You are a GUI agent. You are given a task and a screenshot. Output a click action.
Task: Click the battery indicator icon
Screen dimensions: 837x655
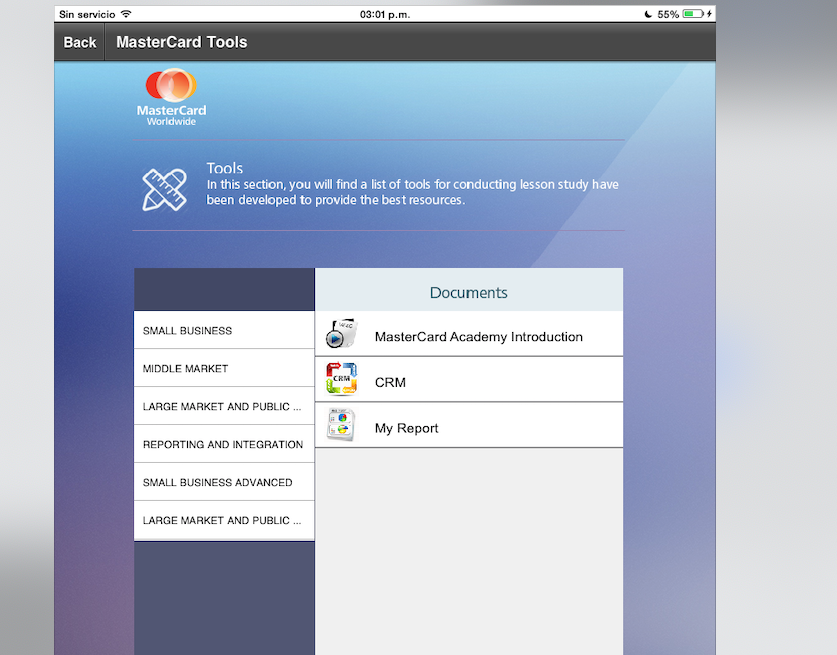pyautogui.click(x=693, y=14)
